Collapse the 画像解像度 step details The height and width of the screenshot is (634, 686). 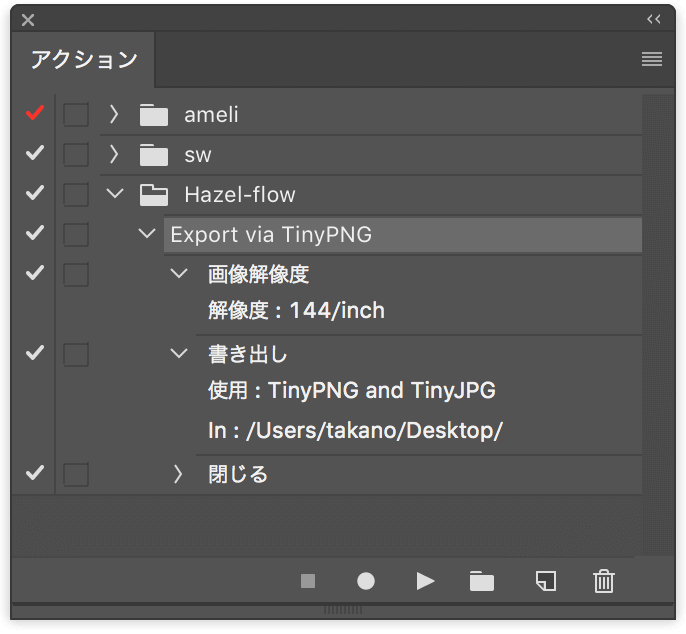[x=179, y=274]
